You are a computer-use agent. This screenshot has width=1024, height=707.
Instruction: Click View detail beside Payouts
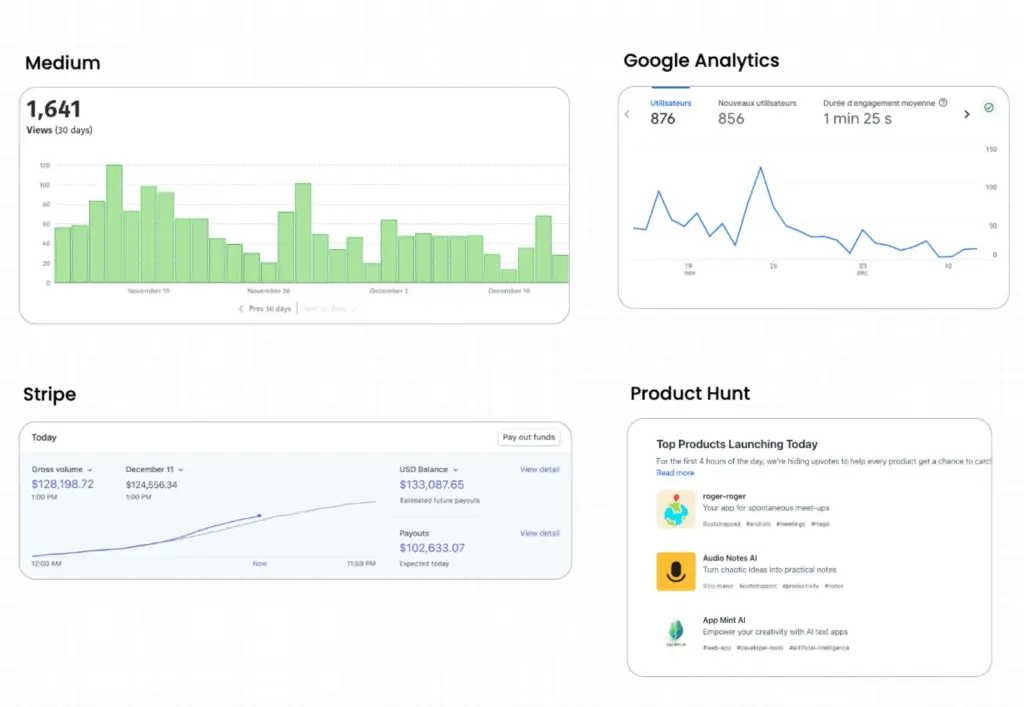[x=539, y=533]
